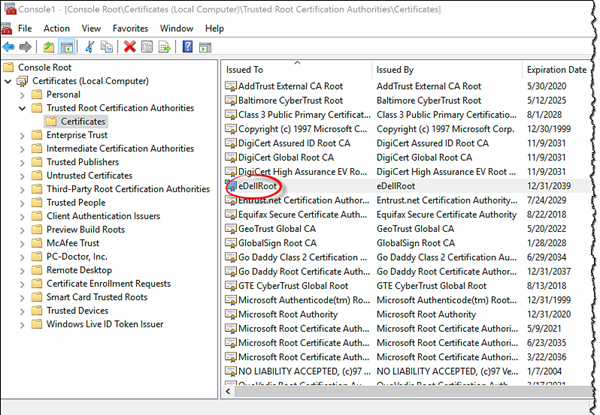Sort by the Issued By column header
This screenshot has height=415, width=600.
click(x=447, y=70)
